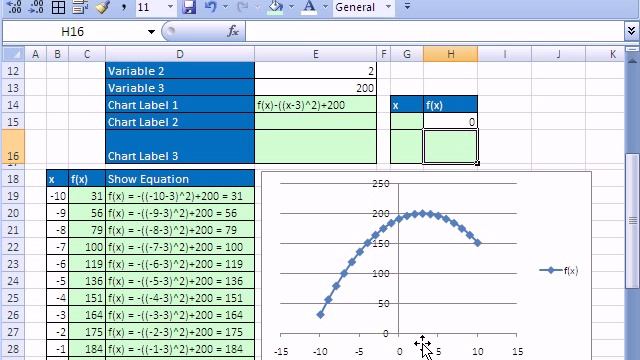
Task: Select column J header
Action: pos(558,54)
